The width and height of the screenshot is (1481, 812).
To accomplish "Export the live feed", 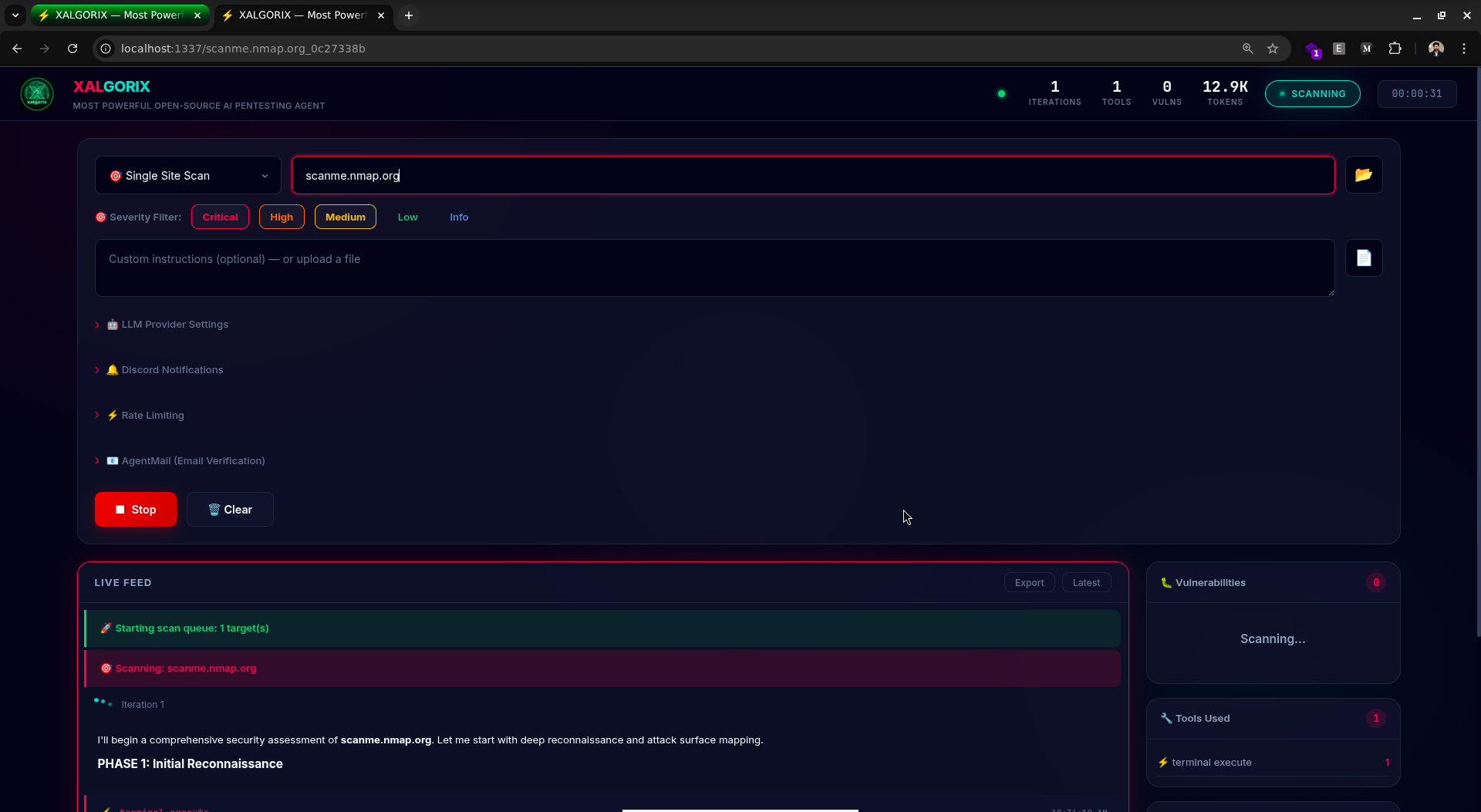I will (x=1029, y=583).
